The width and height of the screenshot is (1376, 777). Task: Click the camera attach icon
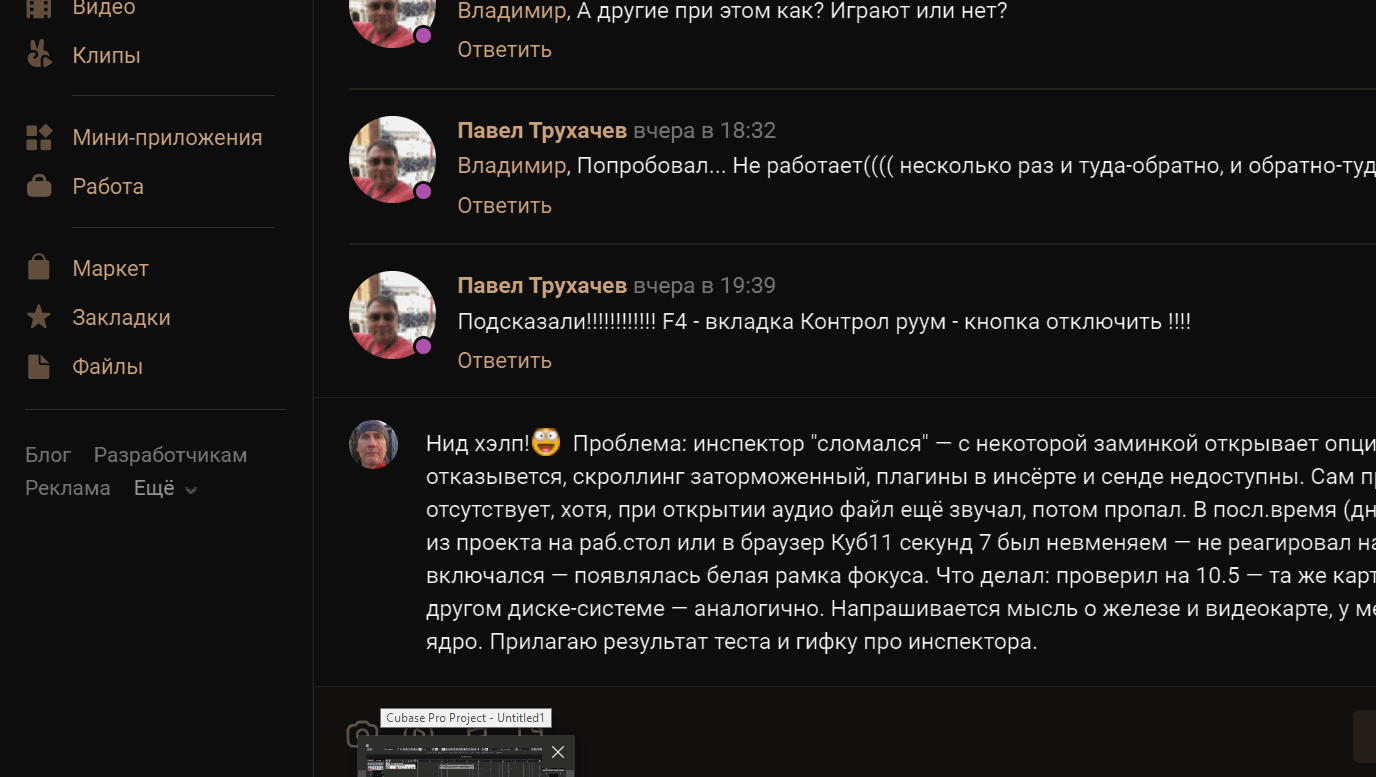[361, 736]
